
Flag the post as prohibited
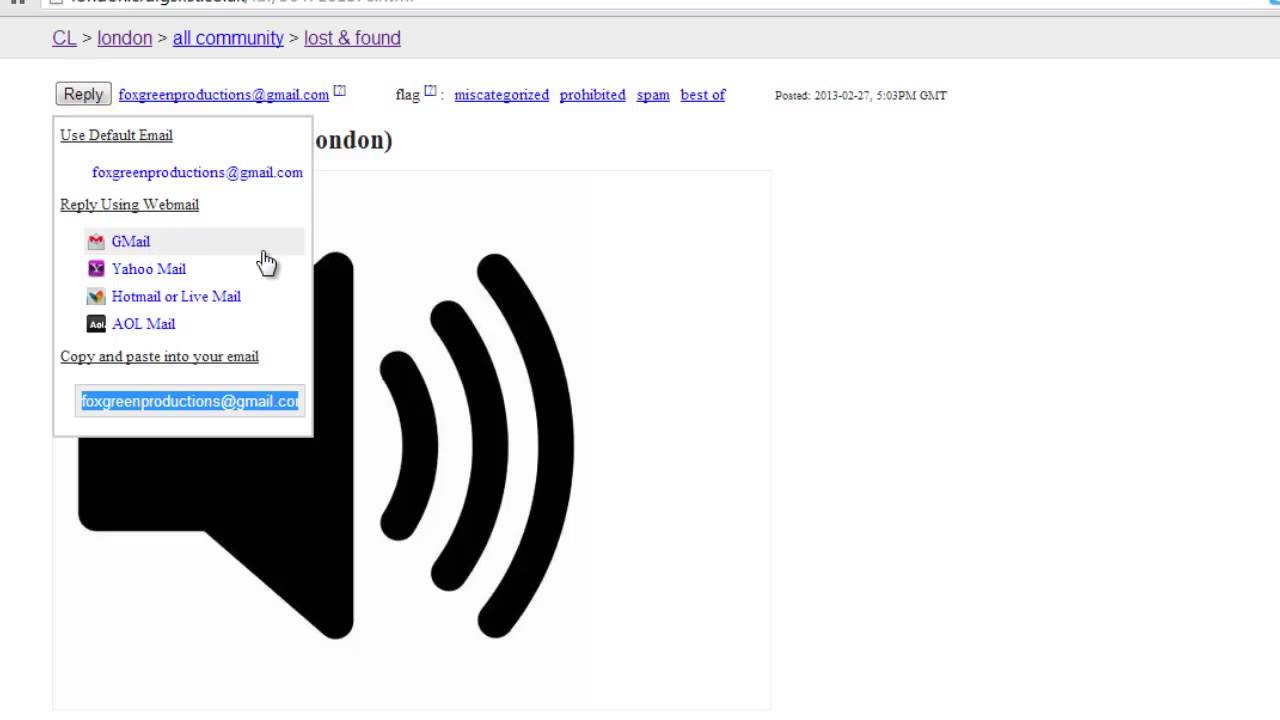point(592,95)
